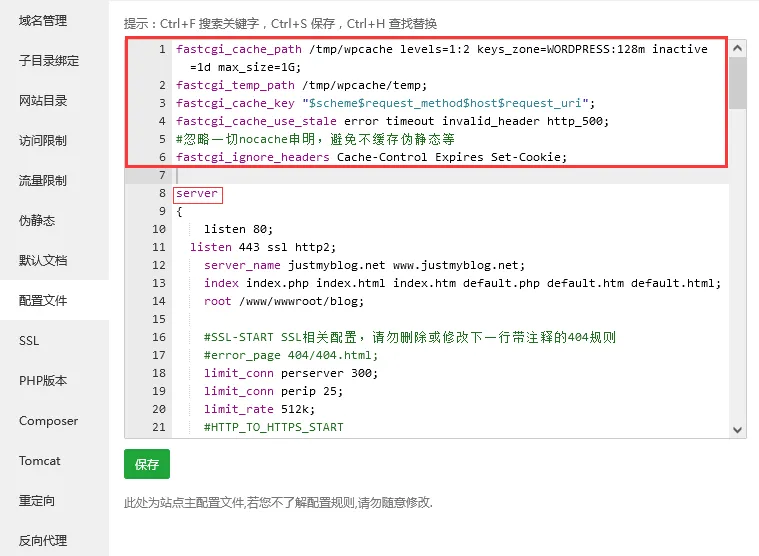This screenshot has height=556, width=759.
Task: Click the editor scroll-down arrow
Action: point(737,430)
